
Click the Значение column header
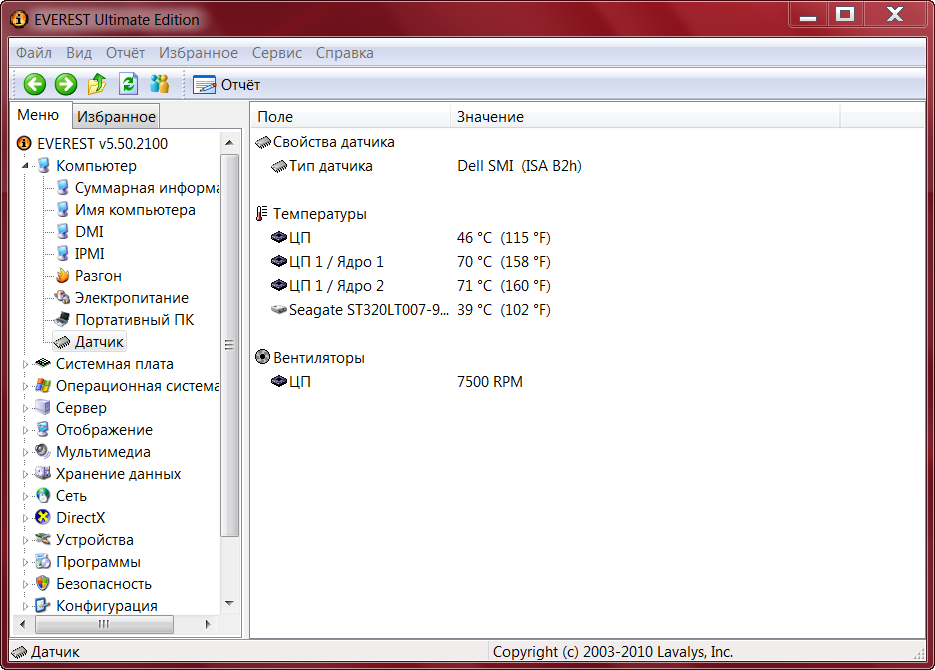pyautogui.click(x=645, y=116)
